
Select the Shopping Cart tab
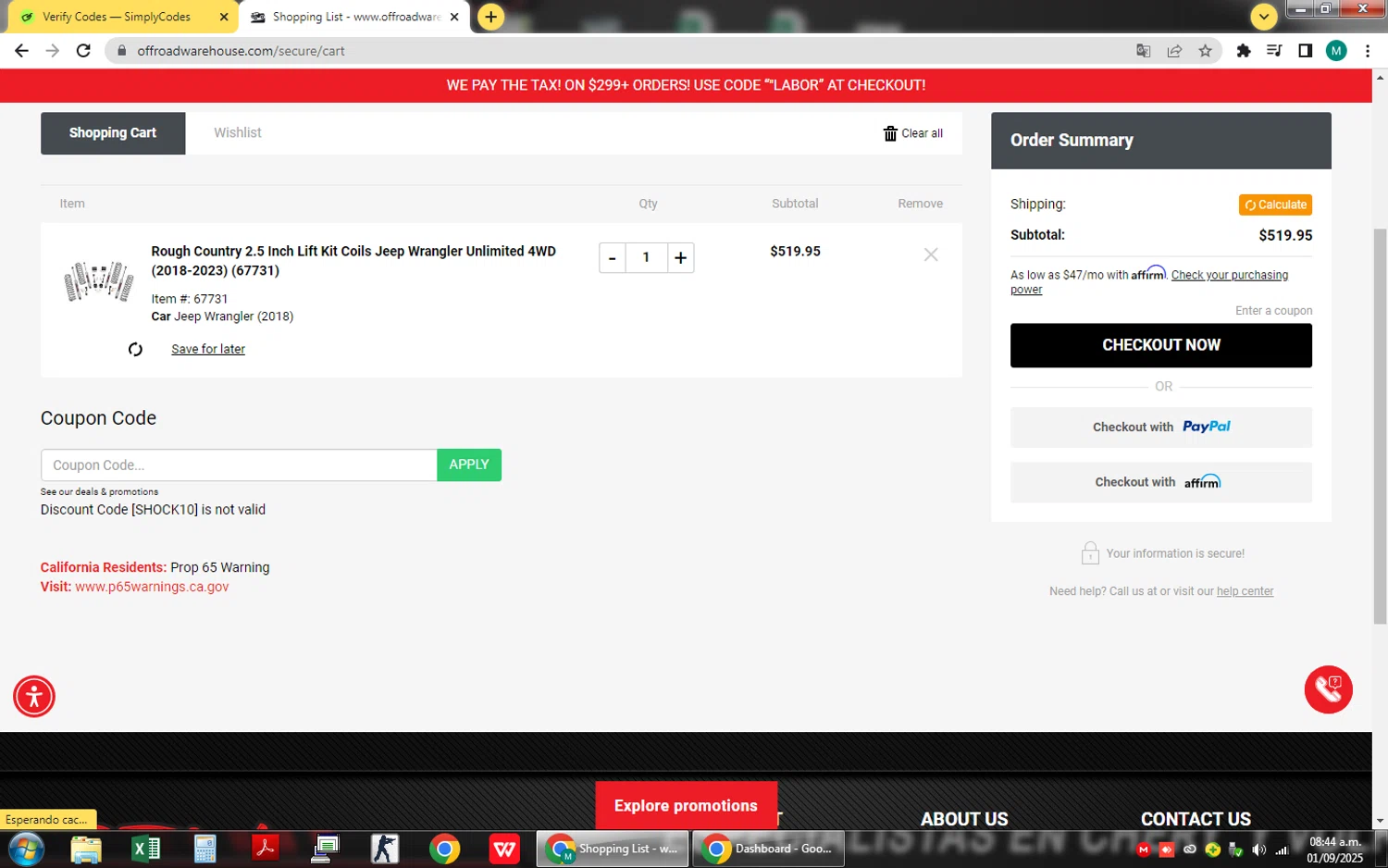tap(113, 133)
